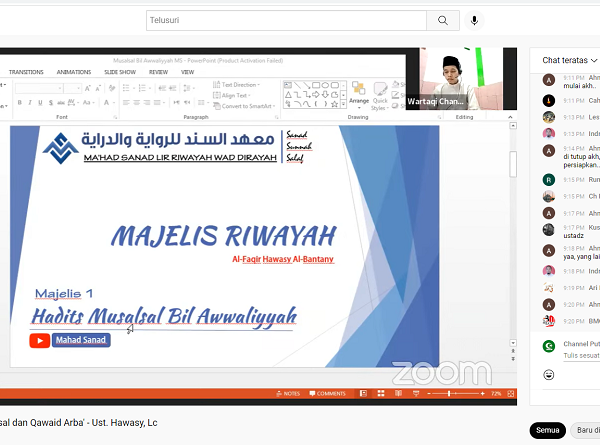Open the Text Direction dropdown
Screen dimensions: 600x445
pos(236,85)
